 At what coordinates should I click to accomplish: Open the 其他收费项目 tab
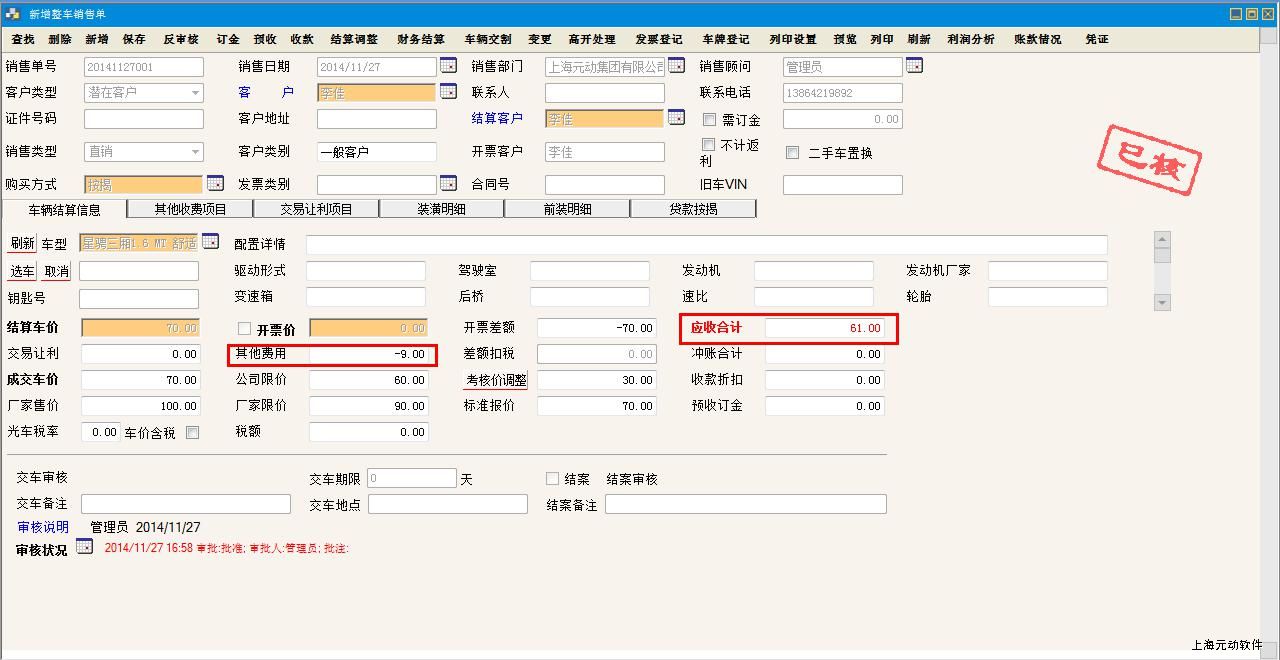tap(190, 209)
